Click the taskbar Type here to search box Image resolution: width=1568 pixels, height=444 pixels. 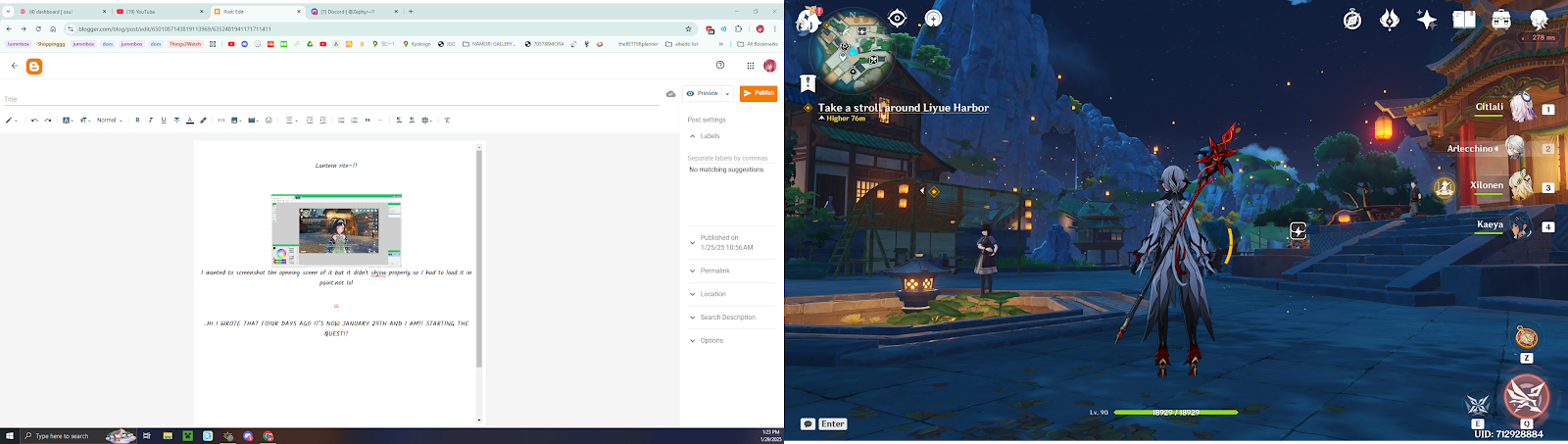[78, 436]
